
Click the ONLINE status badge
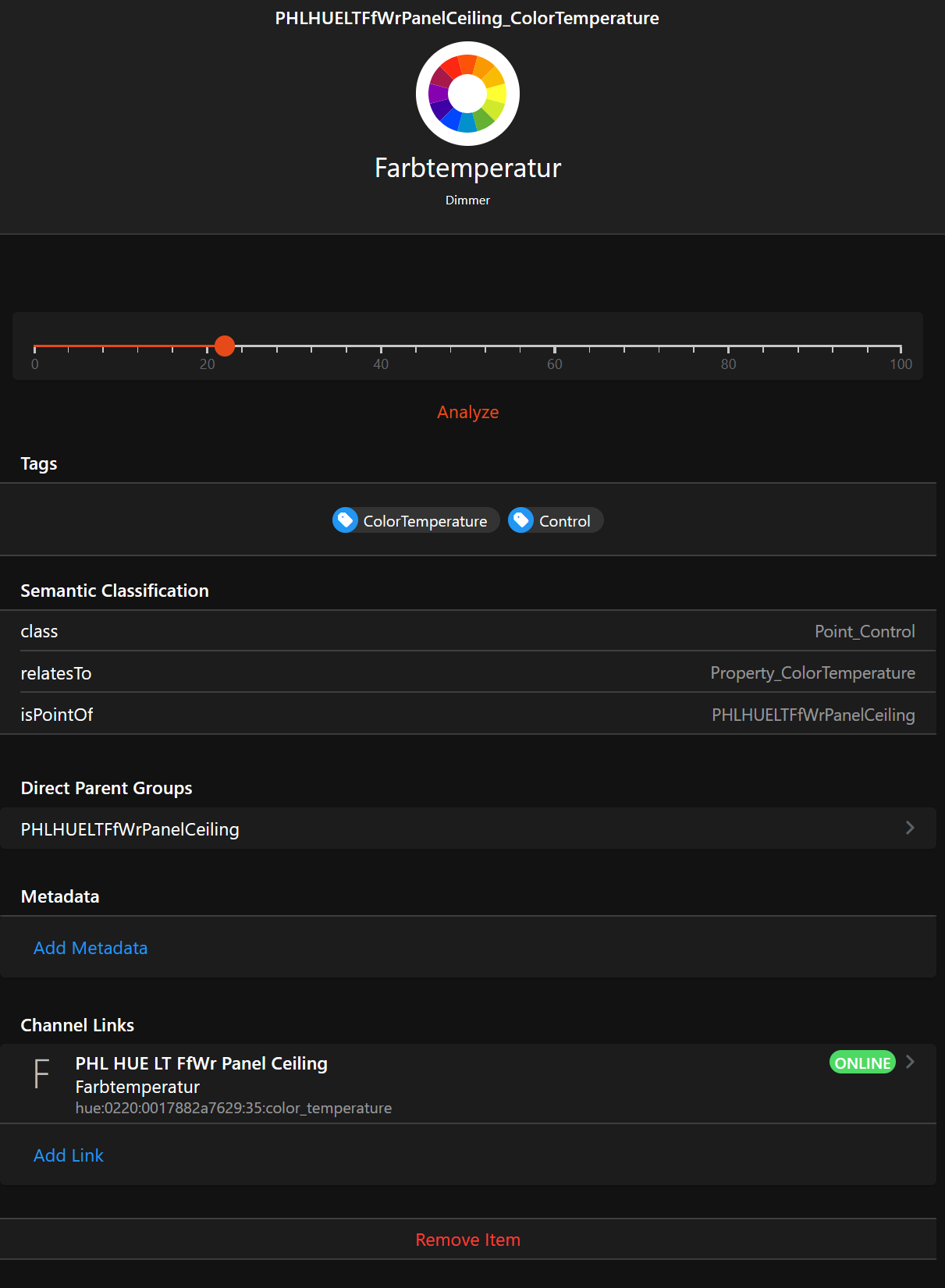click(x=862, y=1063)
